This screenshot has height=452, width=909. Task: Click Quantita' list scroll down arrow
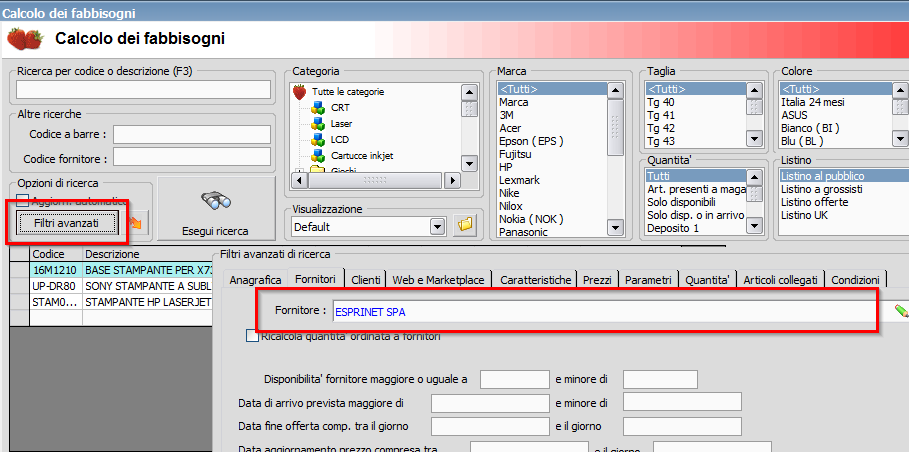click(x=754, y=225)
